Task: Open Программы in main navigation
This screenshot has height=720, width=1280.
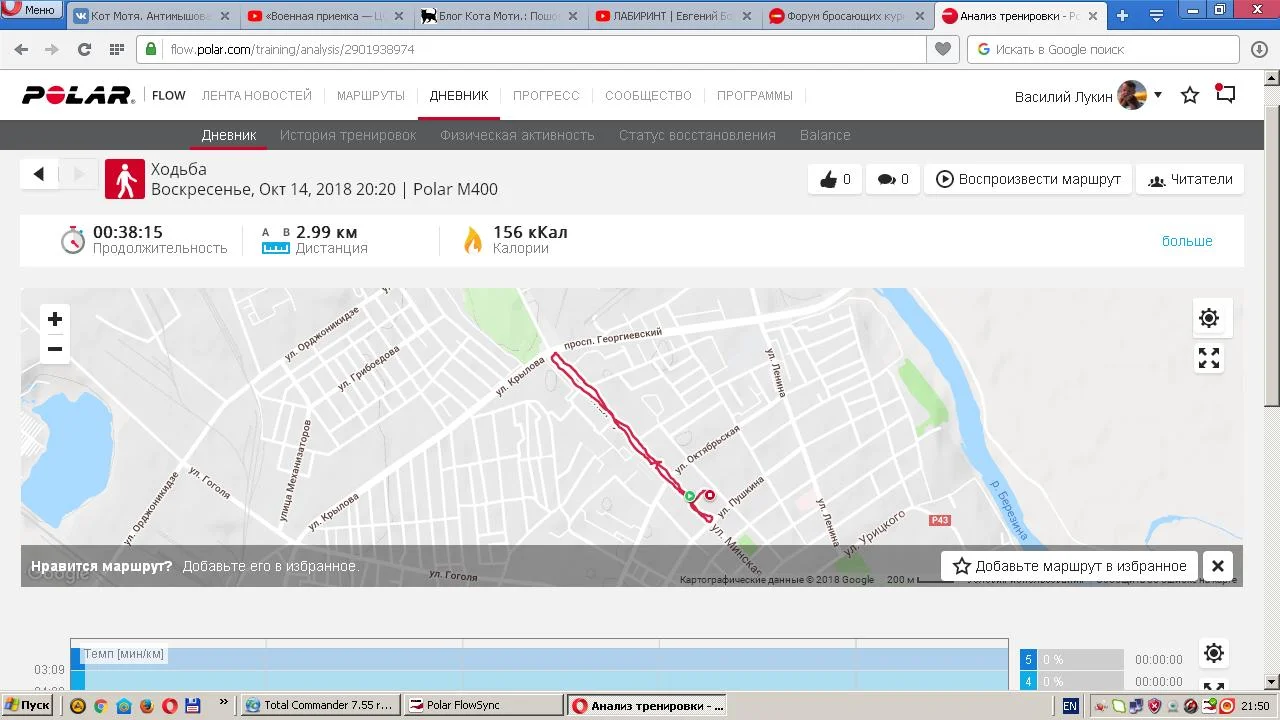Action: coord(755,96)
